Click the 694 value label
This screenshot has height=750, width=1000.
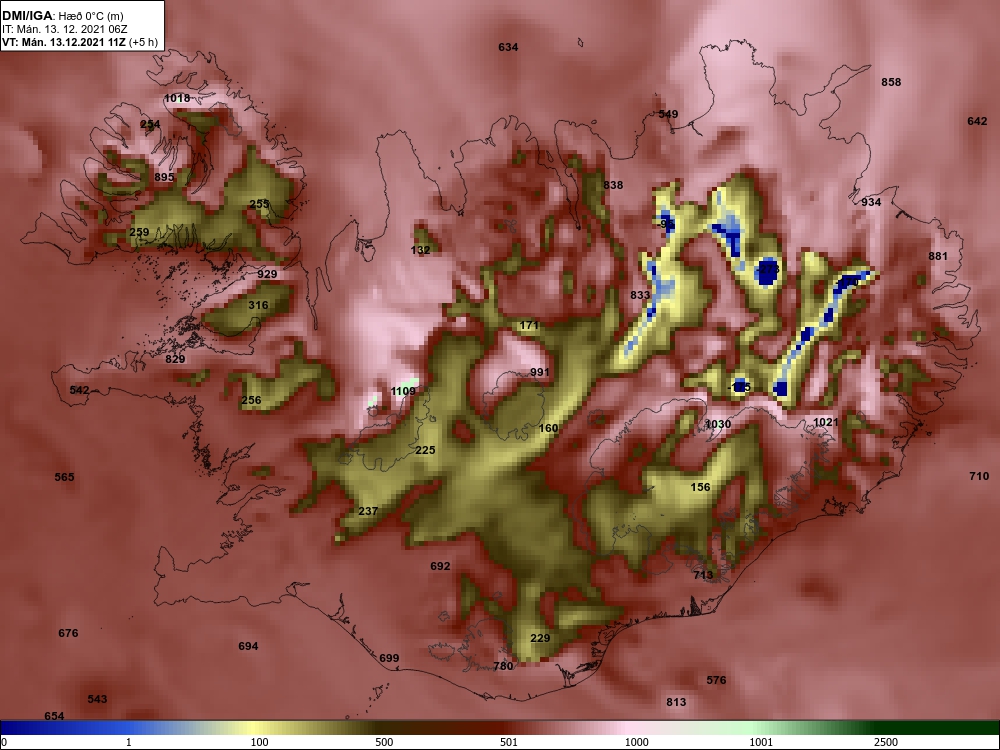click(x=248, y=646)
